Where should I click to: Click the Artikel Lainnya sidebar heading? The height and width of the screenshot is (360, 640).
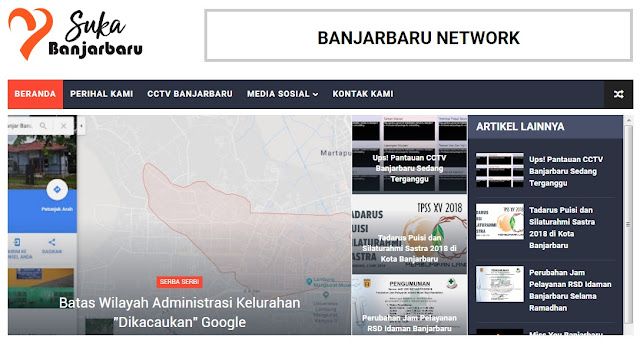tap(520, 127)
